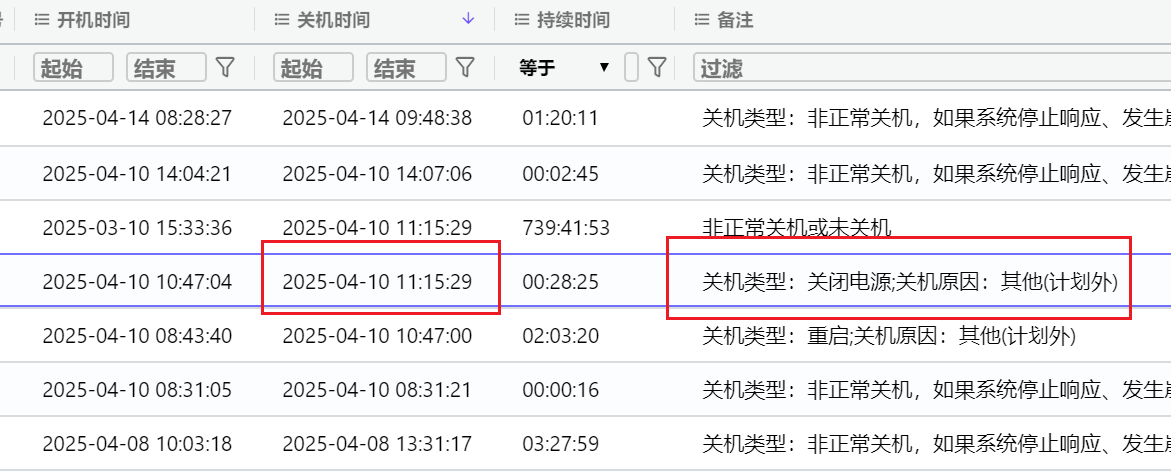1171x472 pixels.
Task: Apply the 关机时间 filter funnel icon
Action: tap(465, 68)
